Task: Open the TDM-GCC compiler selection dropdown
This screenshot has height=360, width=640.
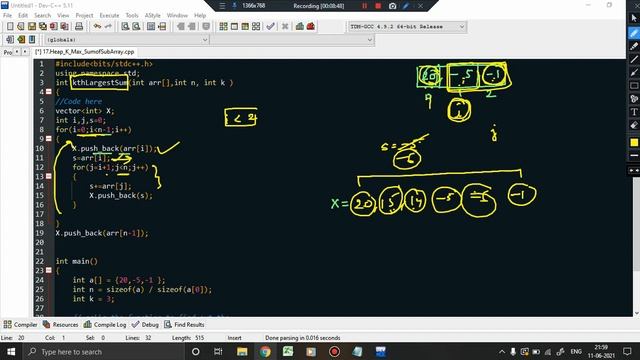Action: (x=407, y=27)
